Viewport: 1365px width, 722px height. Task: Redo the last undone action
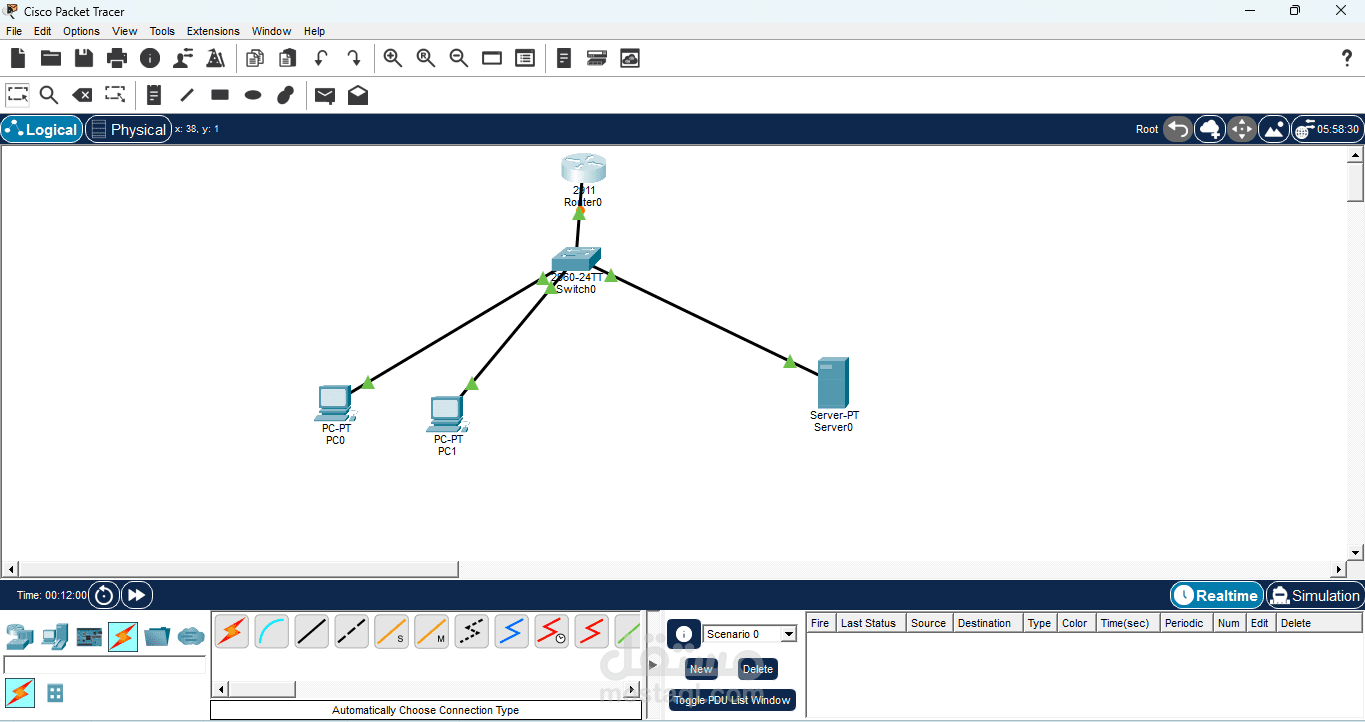tap(354, 58)
